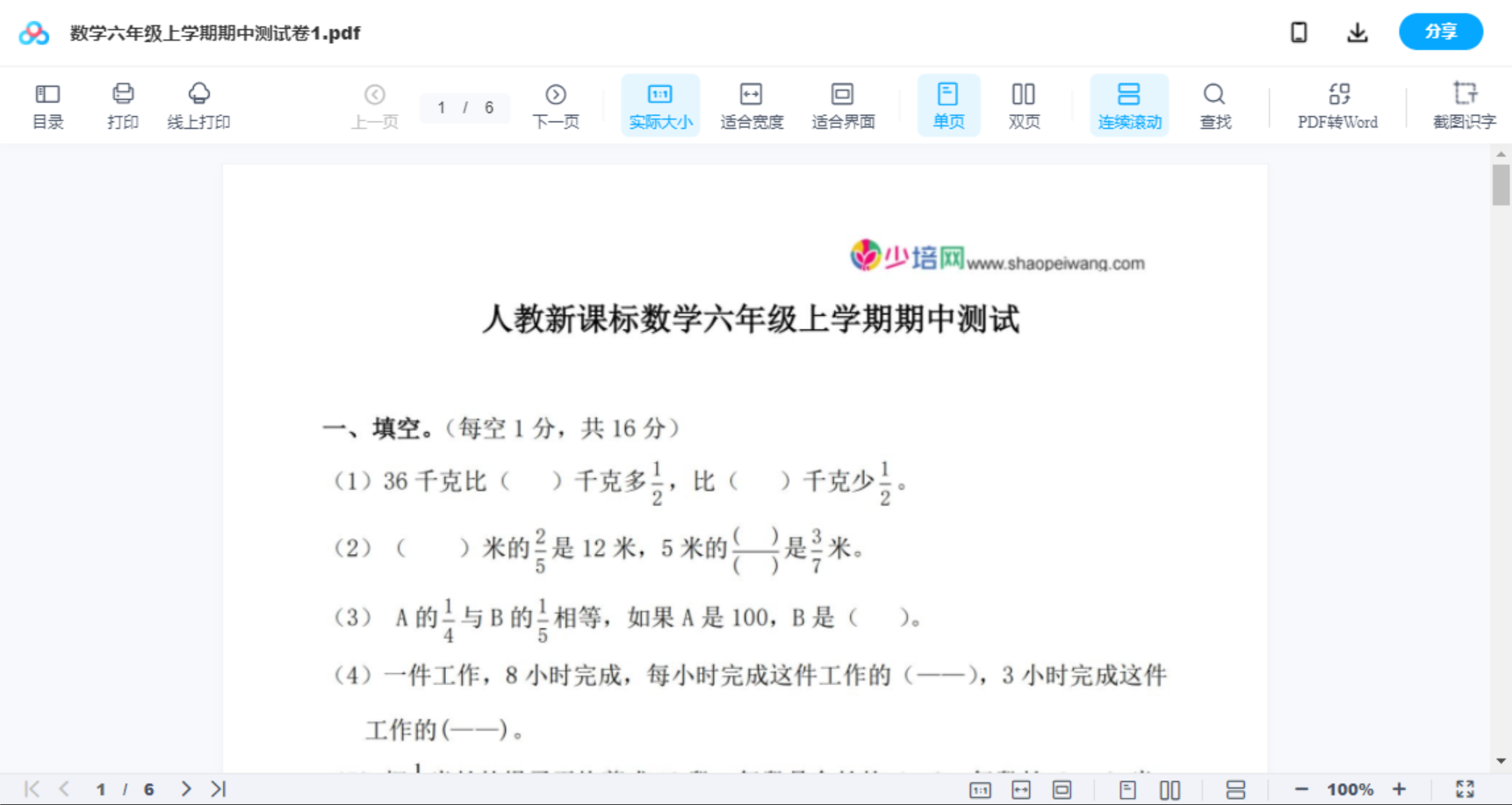Select 线上打印 online printing
This screenshot has width=1512, height=805.
[x=199, y=104]
